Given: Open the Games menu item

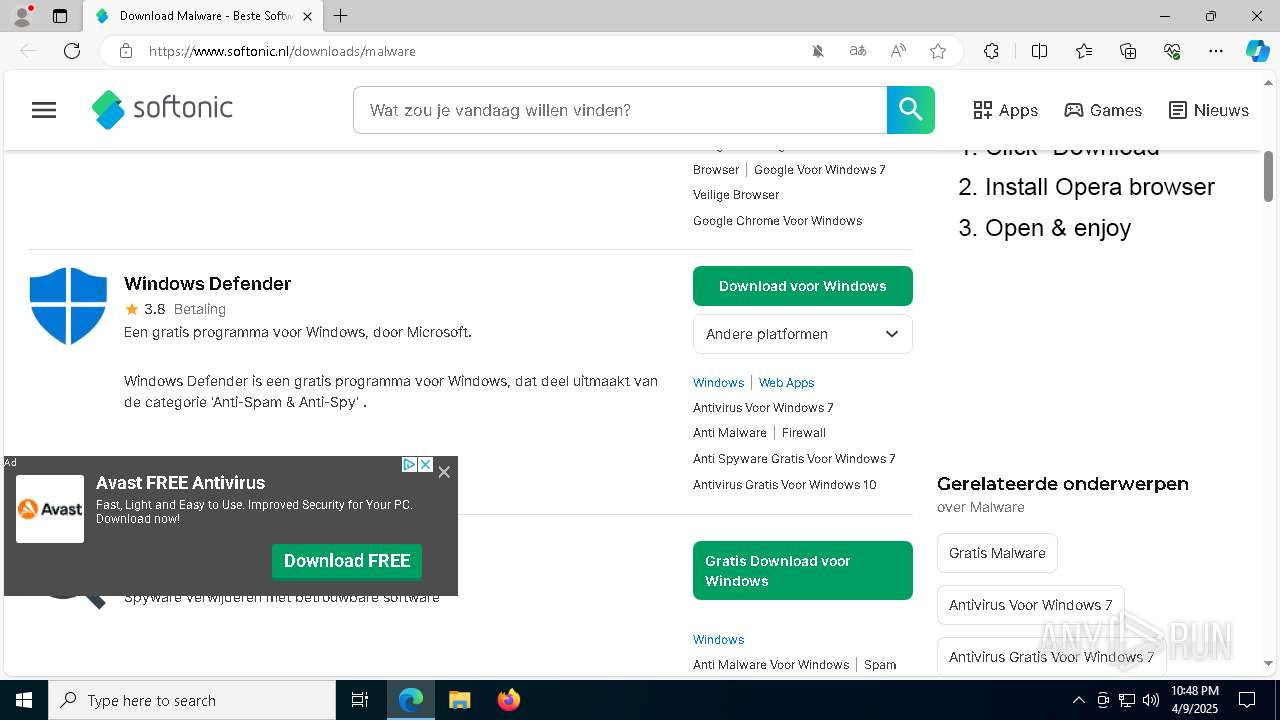Looking at the screenshot, I should pos(1103,110).
